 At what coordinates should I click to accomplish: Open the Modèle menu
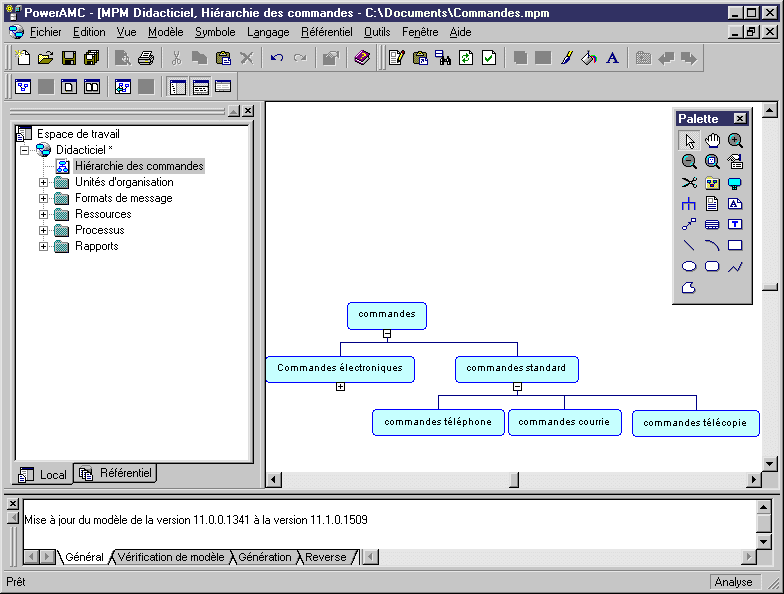pos(165,32)
